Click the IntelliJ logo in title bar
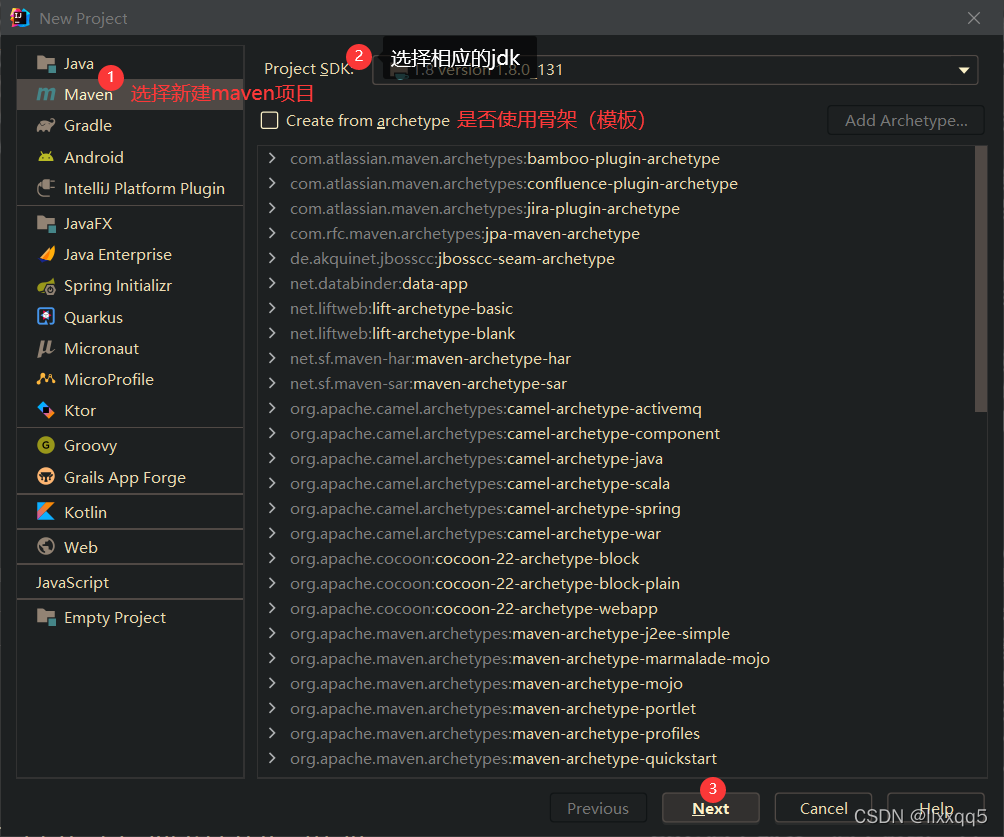This screenshot has height=837, width=1004. 20,18
